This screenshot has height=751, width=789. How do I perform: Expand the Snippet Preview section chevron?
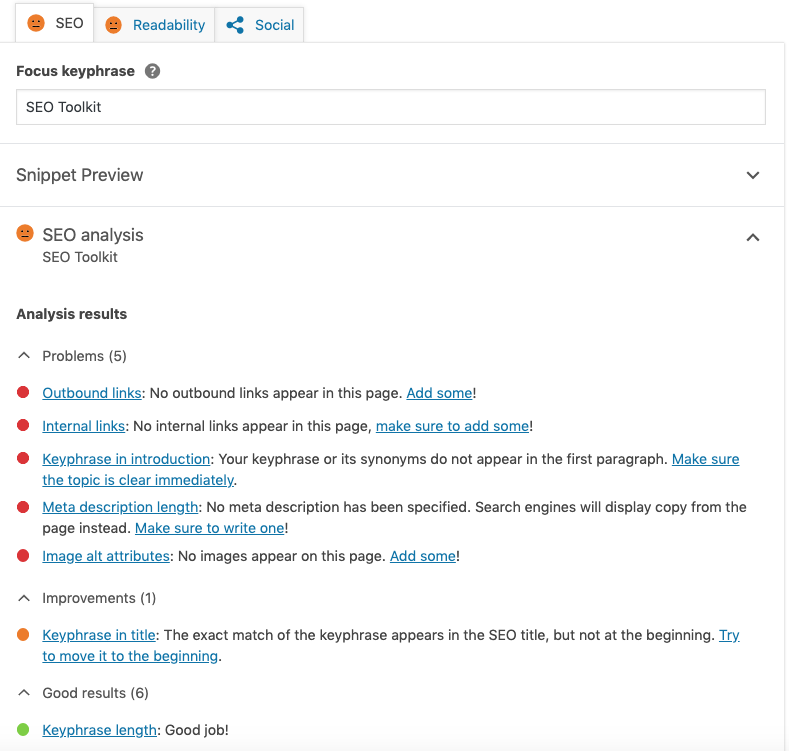coord(753,175)
